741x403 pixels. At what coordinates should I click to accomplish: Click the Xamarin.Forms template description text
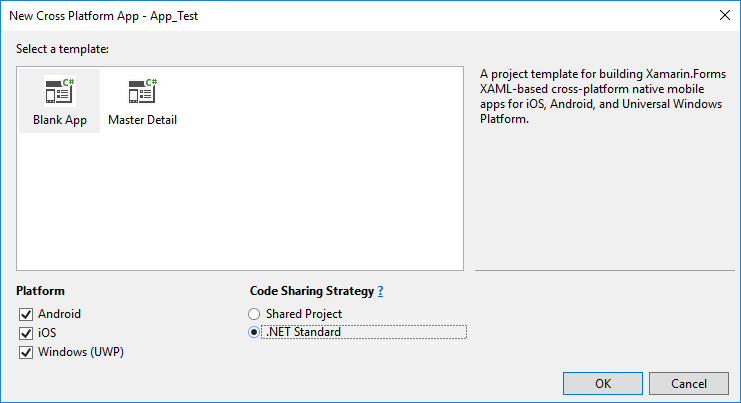click(603, 96)
